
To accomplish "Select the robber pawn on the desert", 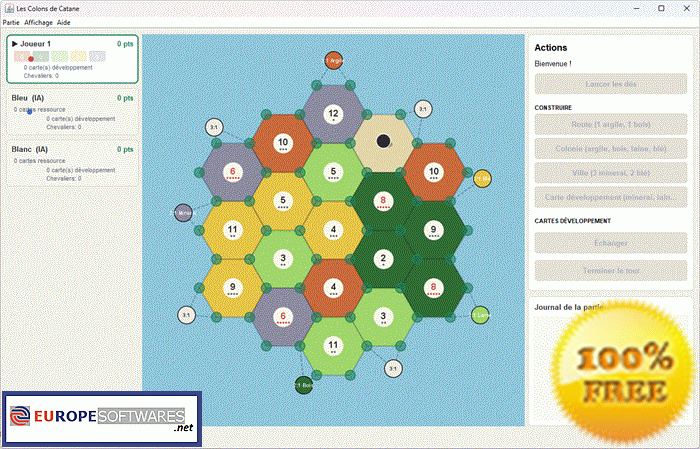I will (x=383, y=141).
